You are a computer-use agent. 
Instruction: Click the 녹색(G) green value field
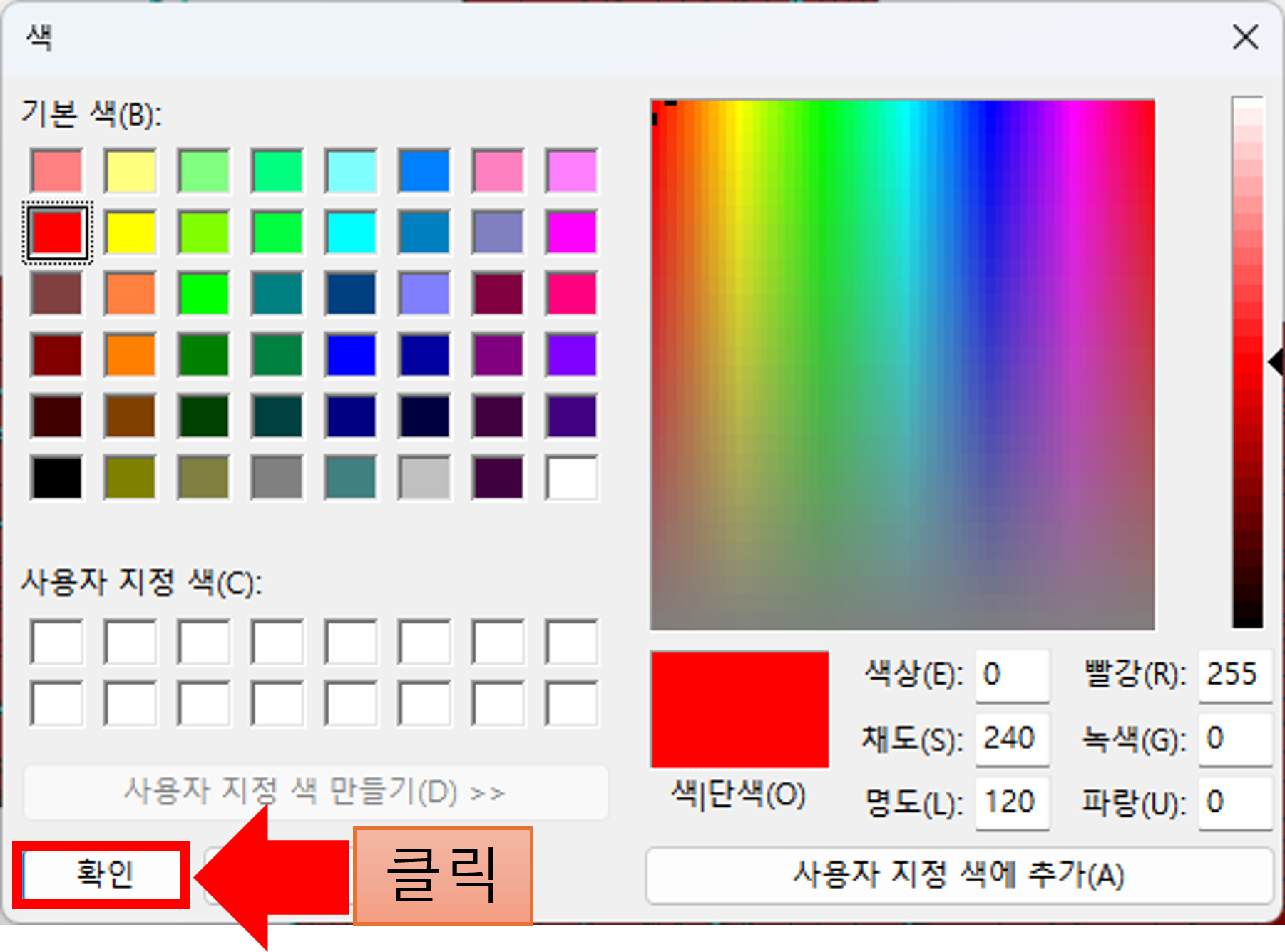click(x=1235, y=738)
